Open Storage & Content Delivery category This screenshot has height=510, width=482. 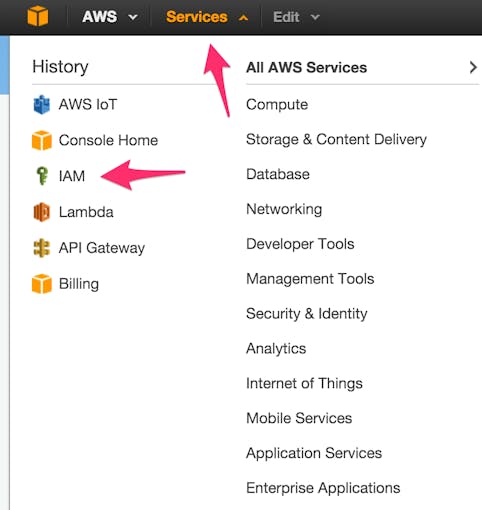coord(336,139)
